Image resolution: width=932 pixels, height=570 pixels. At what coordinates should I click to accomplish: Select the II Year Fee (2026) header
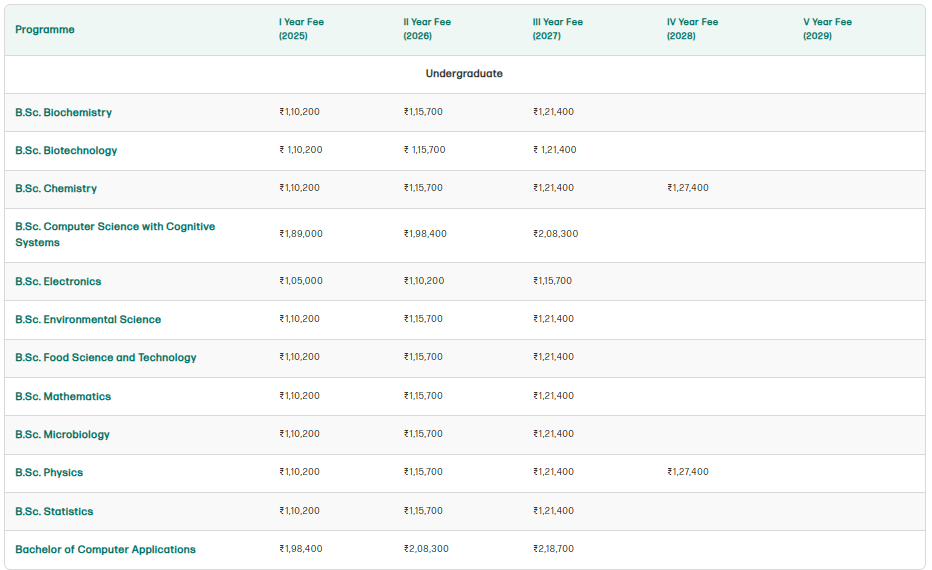(x=426, y=29)
